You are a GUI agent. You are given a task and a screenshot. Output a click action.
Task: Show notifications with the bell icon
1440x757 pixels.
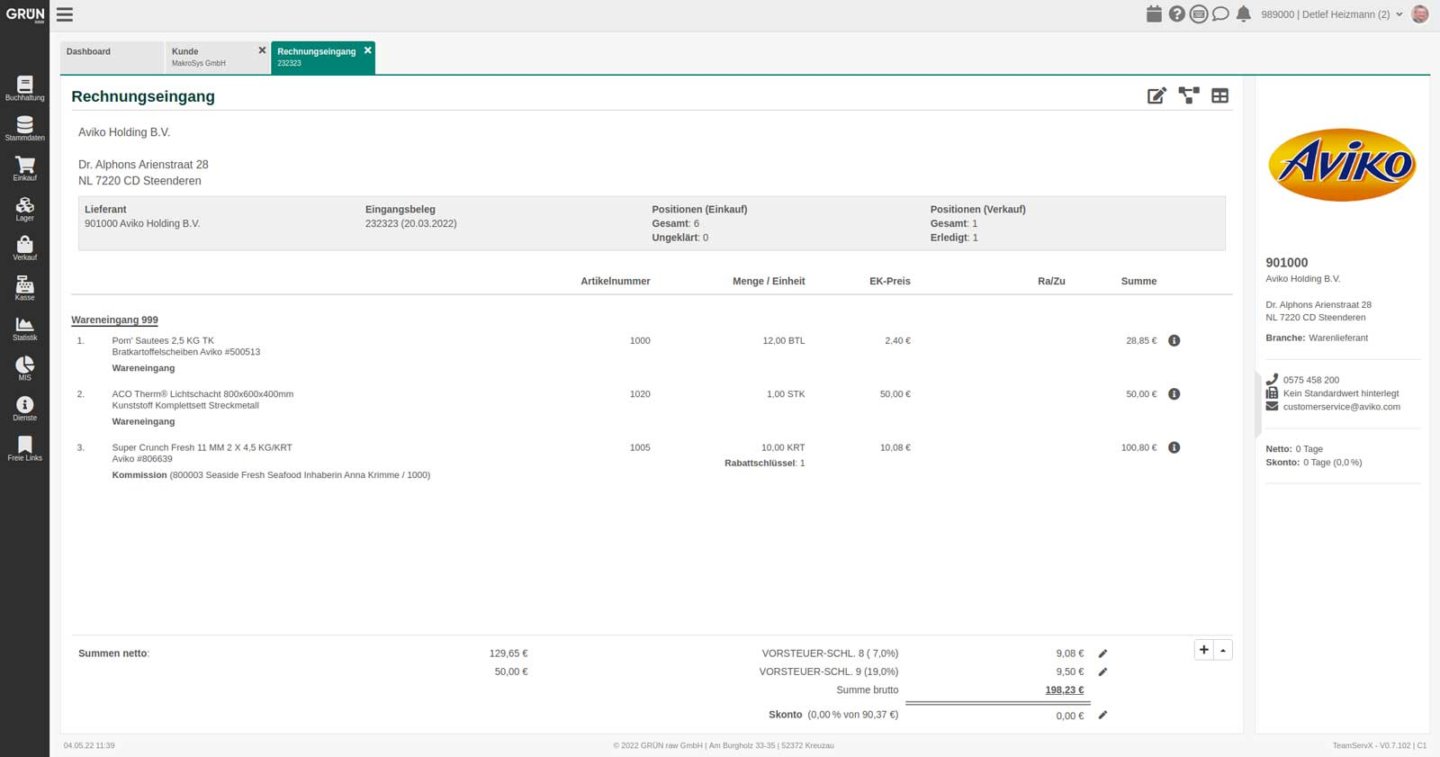1244,14
